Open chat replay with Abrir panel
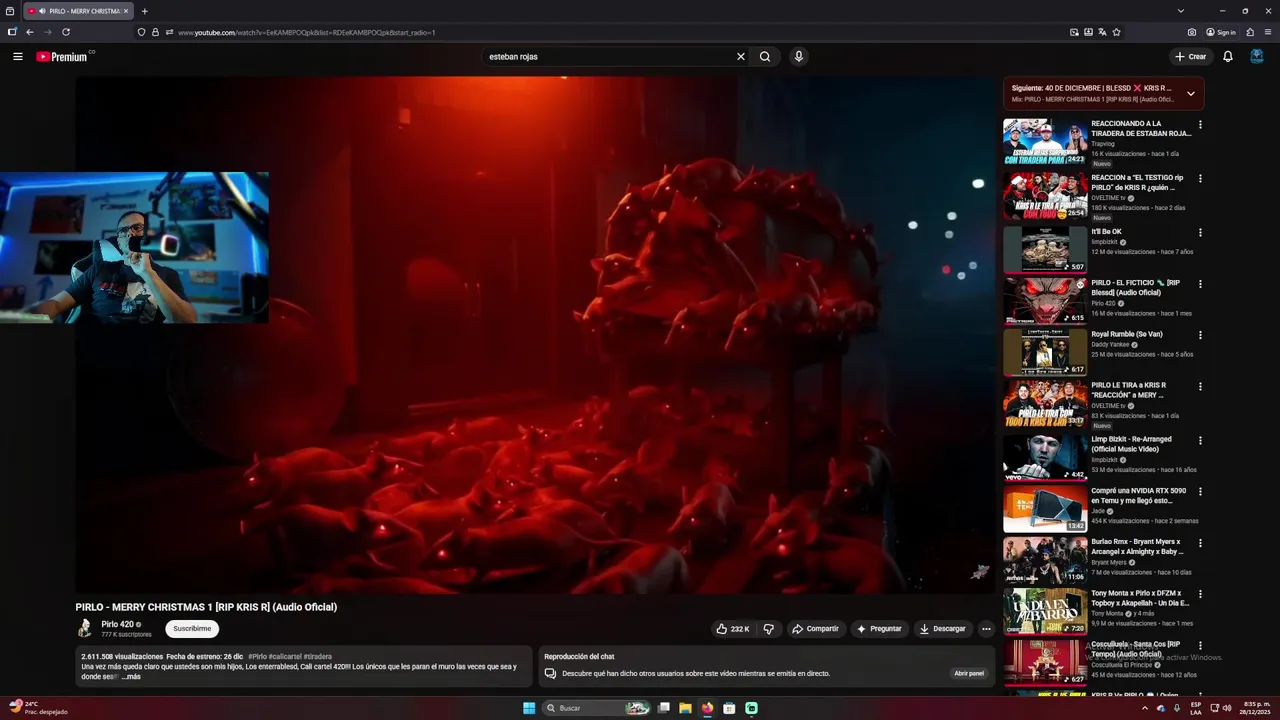 [969, 674]
